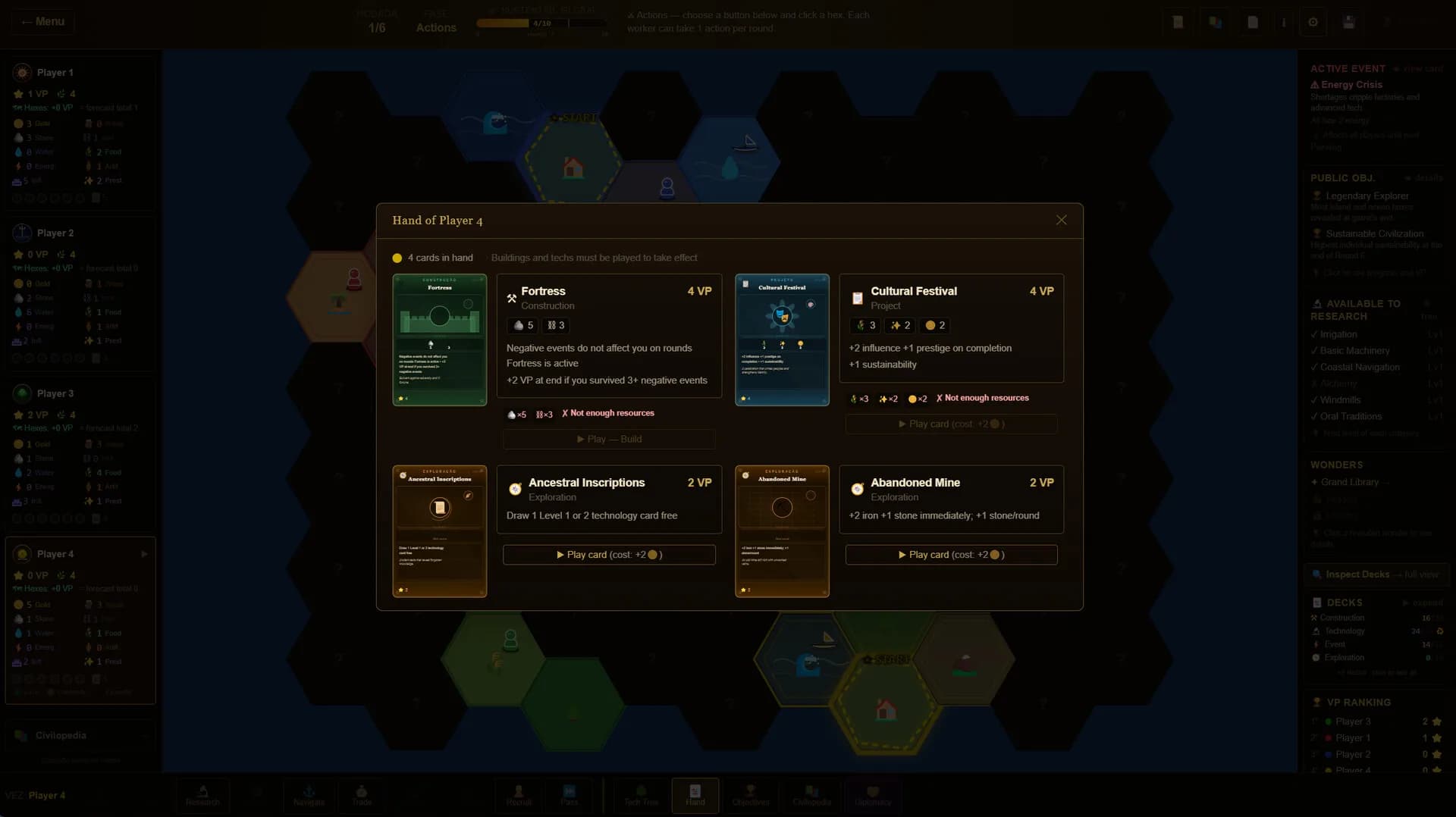Select the Pass action in bottom bar

click(570, 795)
